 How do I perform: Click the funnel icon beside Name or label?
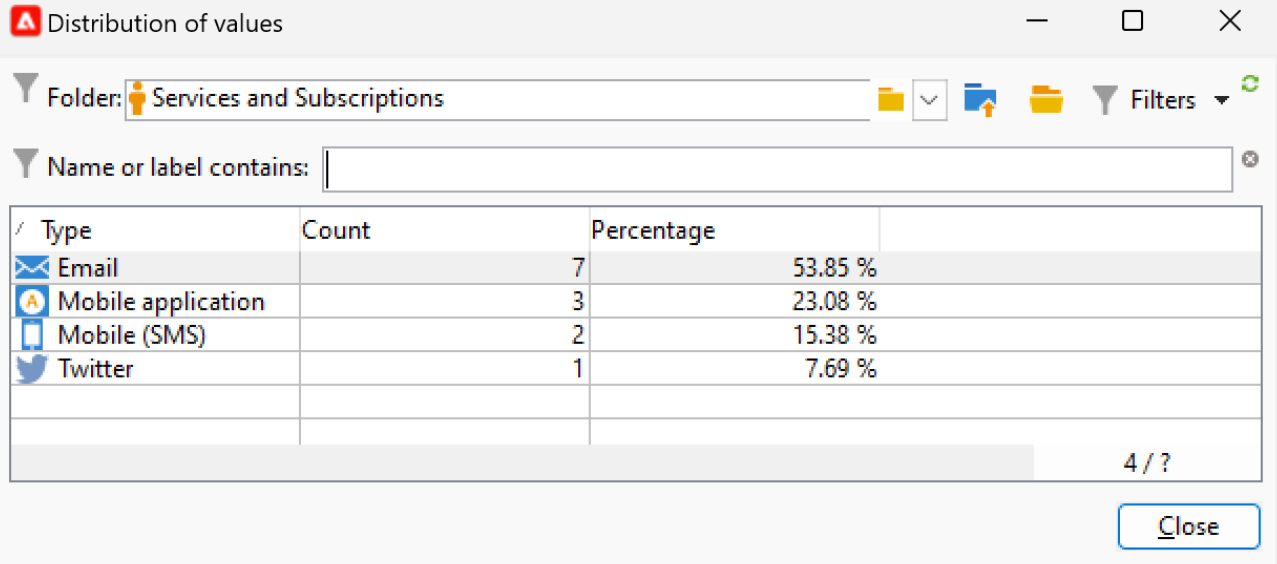[26, 163]
